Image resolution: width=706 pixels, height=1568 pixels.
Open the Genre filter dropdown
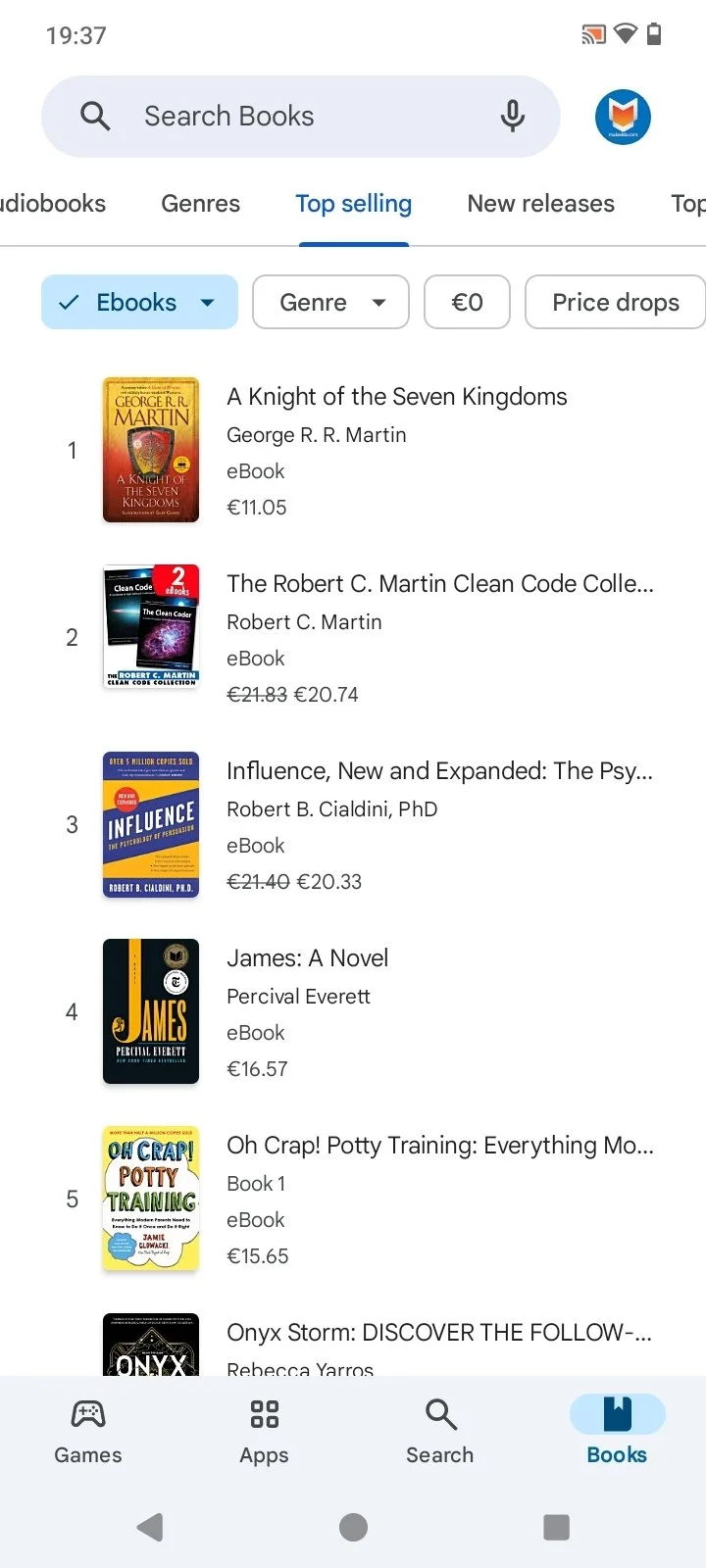click(x=330, y=302)
